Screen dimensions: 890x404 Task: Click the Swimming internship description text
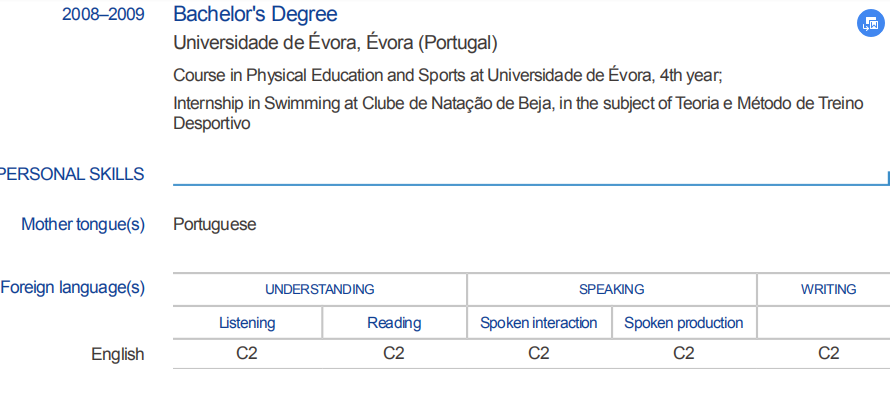[x=518, y=113]
